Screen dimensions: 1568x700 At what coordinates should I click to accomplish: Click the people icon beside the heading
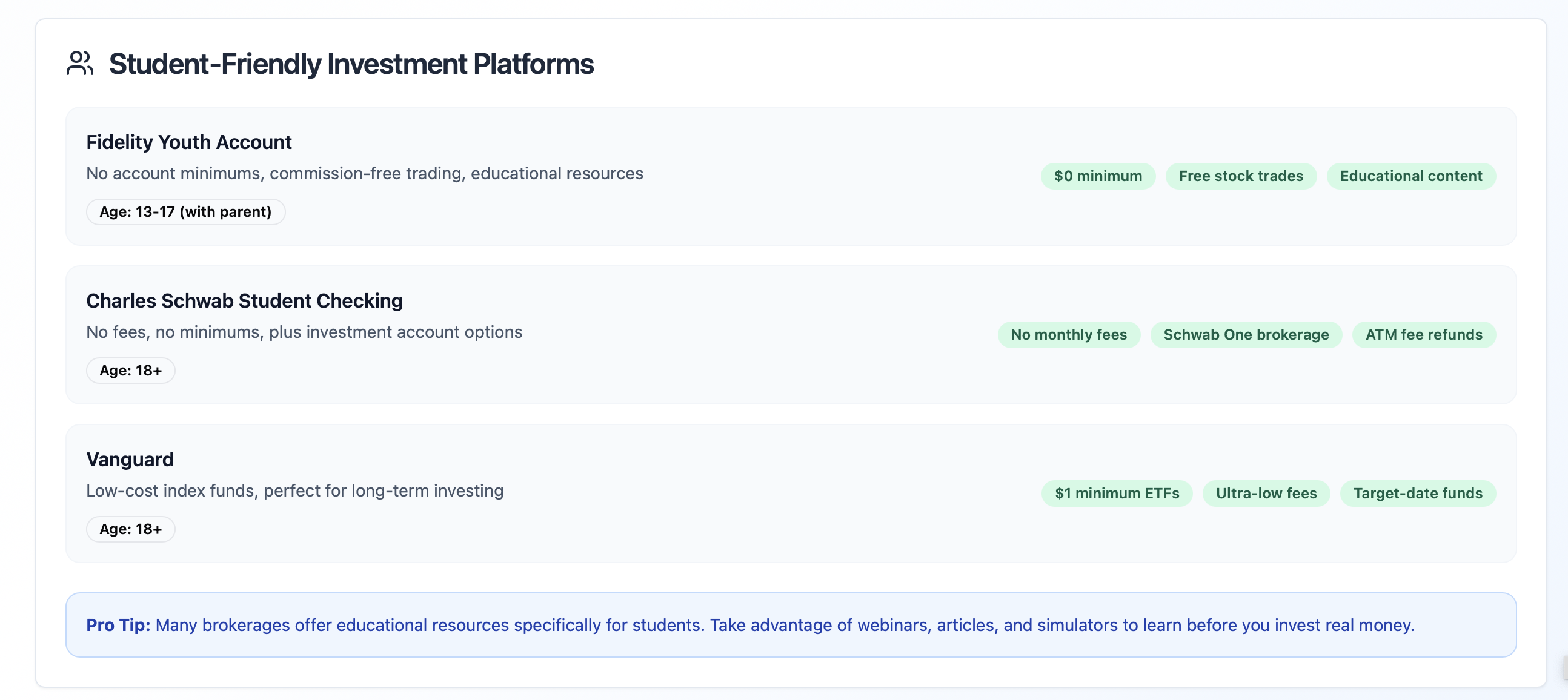(80, 64)
